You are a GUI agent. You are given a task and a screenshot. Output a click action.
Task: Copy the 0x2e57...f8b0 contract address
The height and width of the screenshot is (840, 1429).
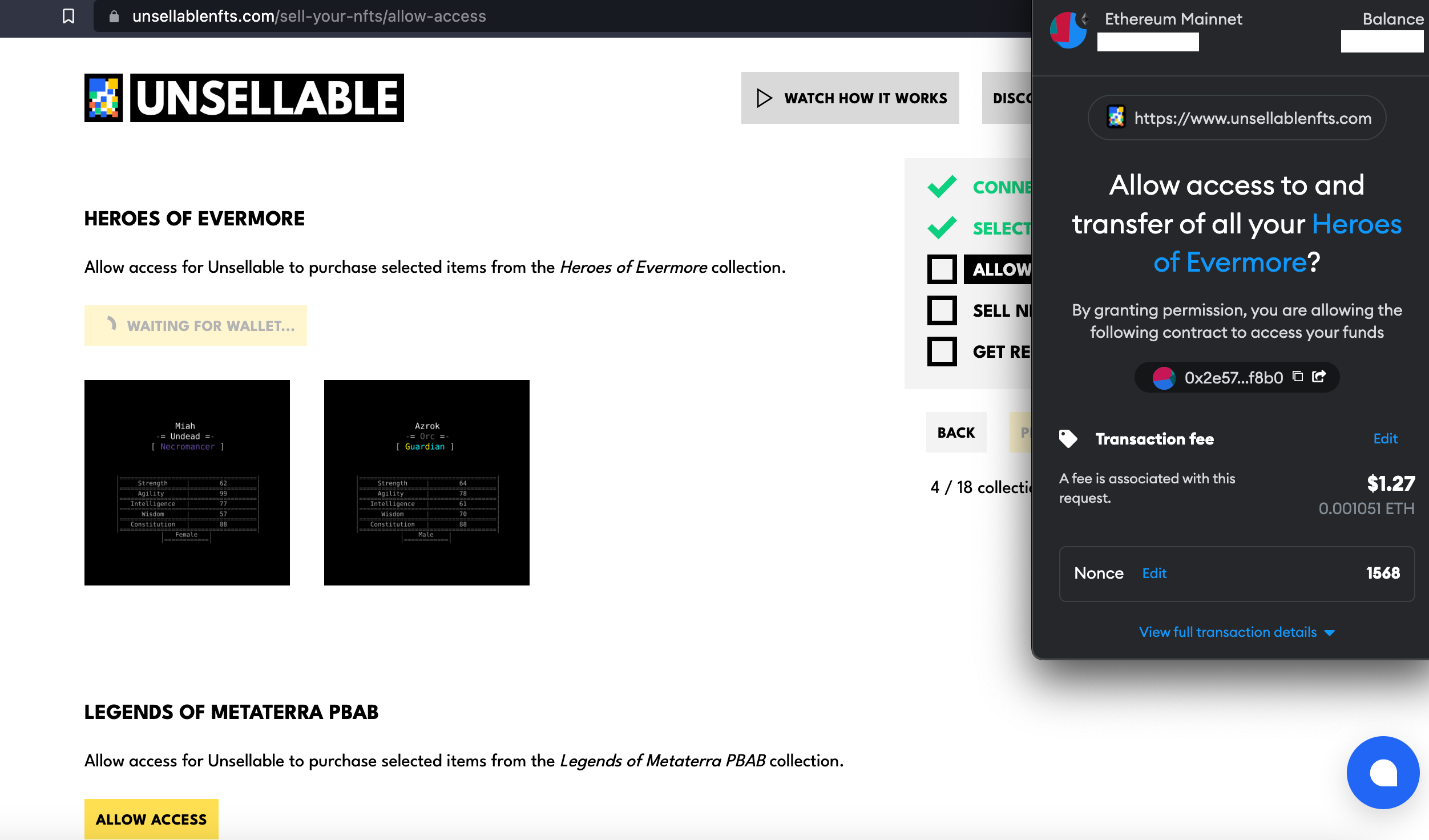1298,377
